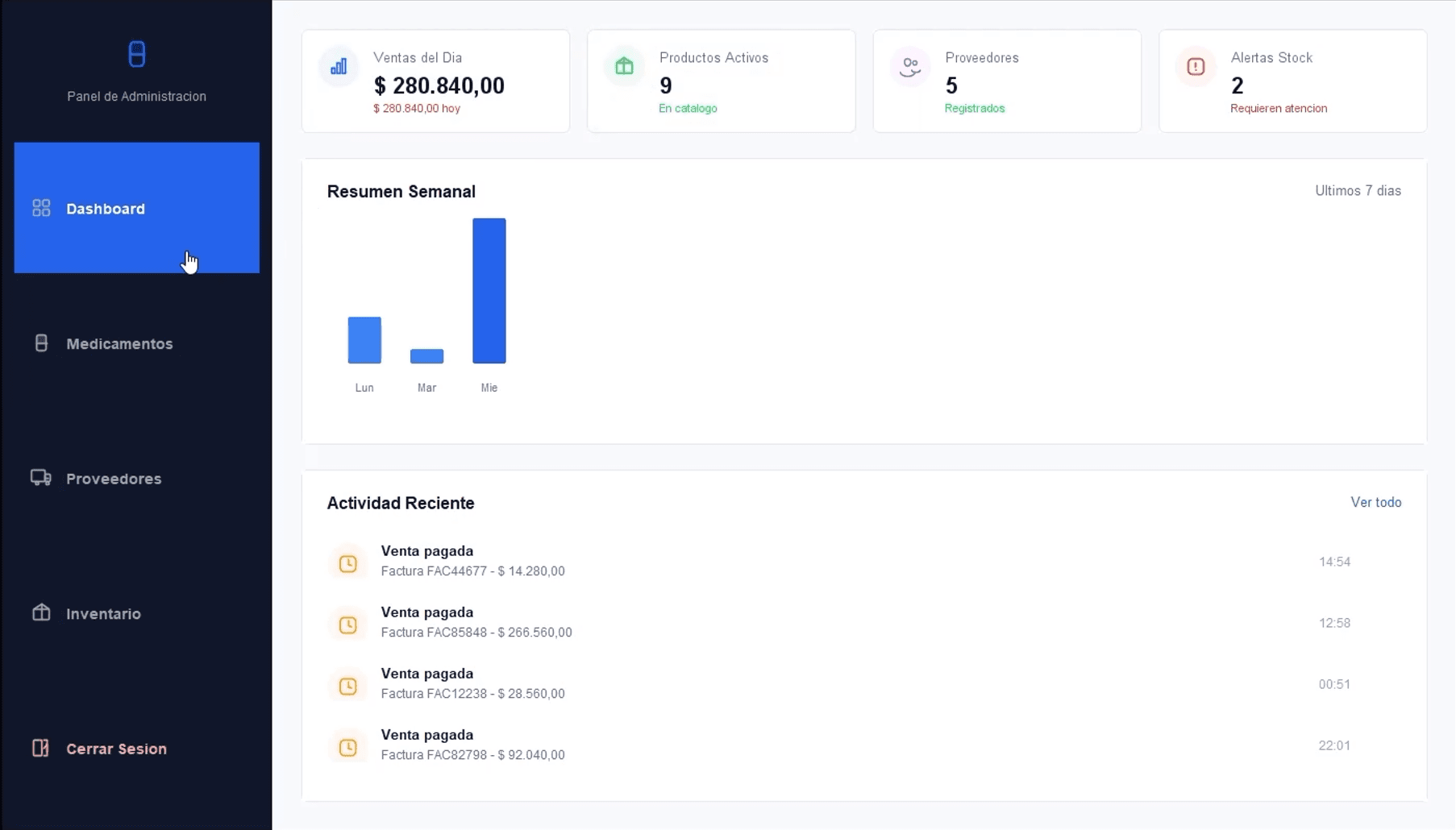
Task: Click the 'En catalogo' text
Action: click(x=688, y=108)
